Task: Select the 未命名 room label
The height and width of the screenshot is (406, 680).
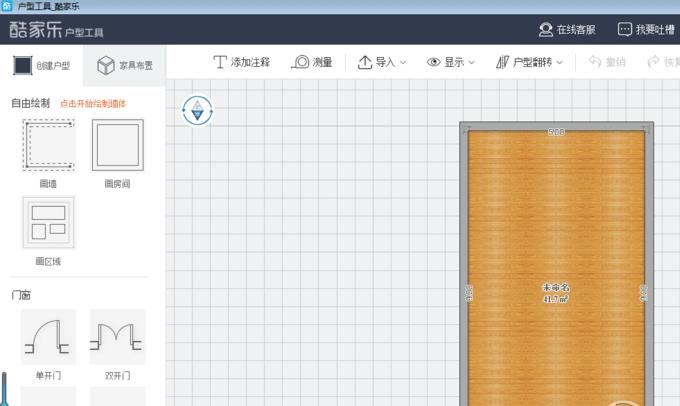Action: click(x=556, y=287)
